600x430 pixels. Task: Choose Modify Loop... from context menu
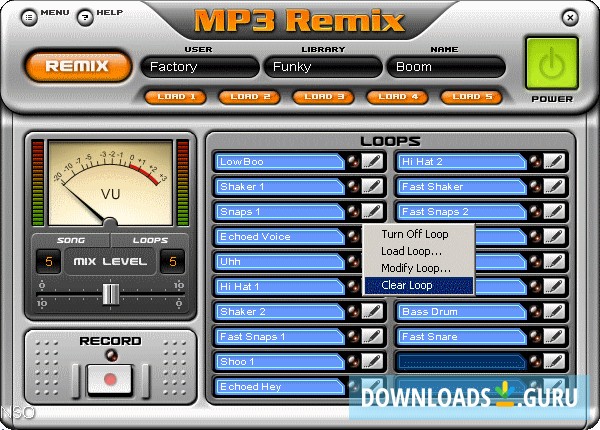[419, 268]
